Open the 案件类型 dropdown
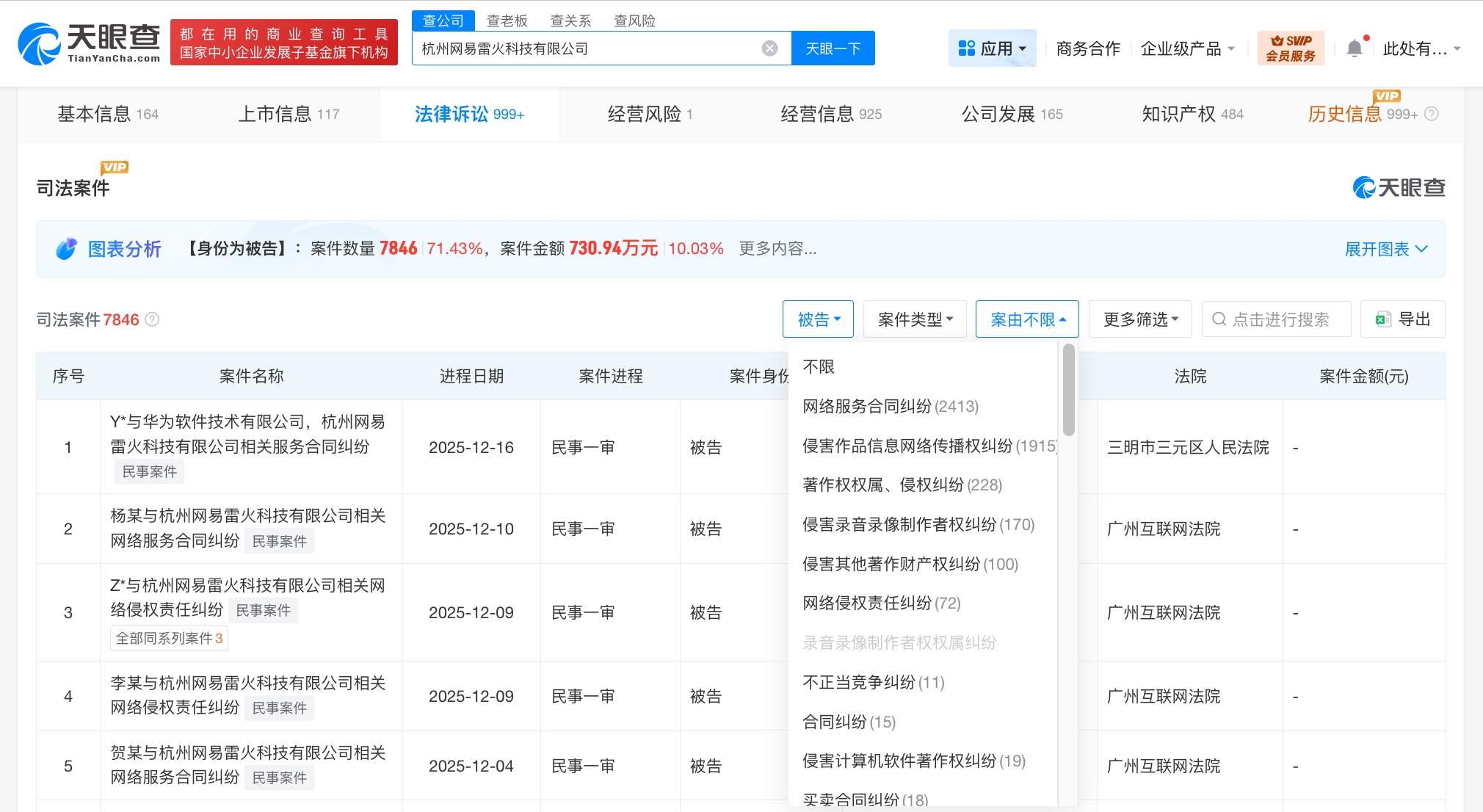Viewport: 1483px width, 812px height. [915, 319]
